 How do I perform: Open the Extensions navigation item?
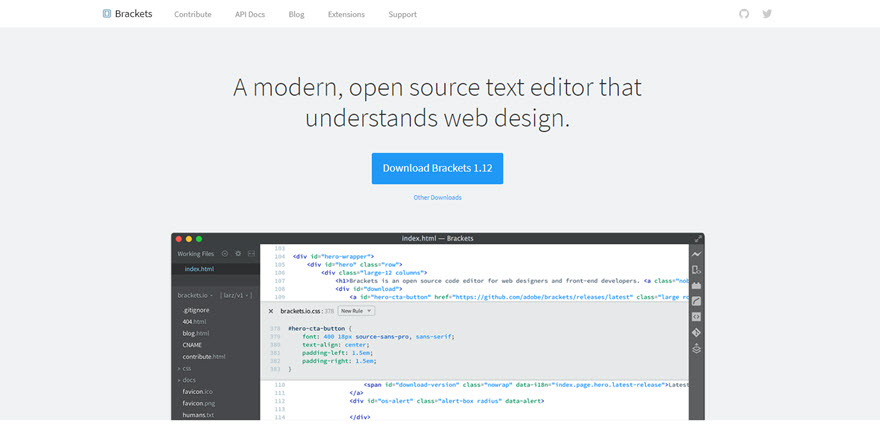(x=346, y=15)
